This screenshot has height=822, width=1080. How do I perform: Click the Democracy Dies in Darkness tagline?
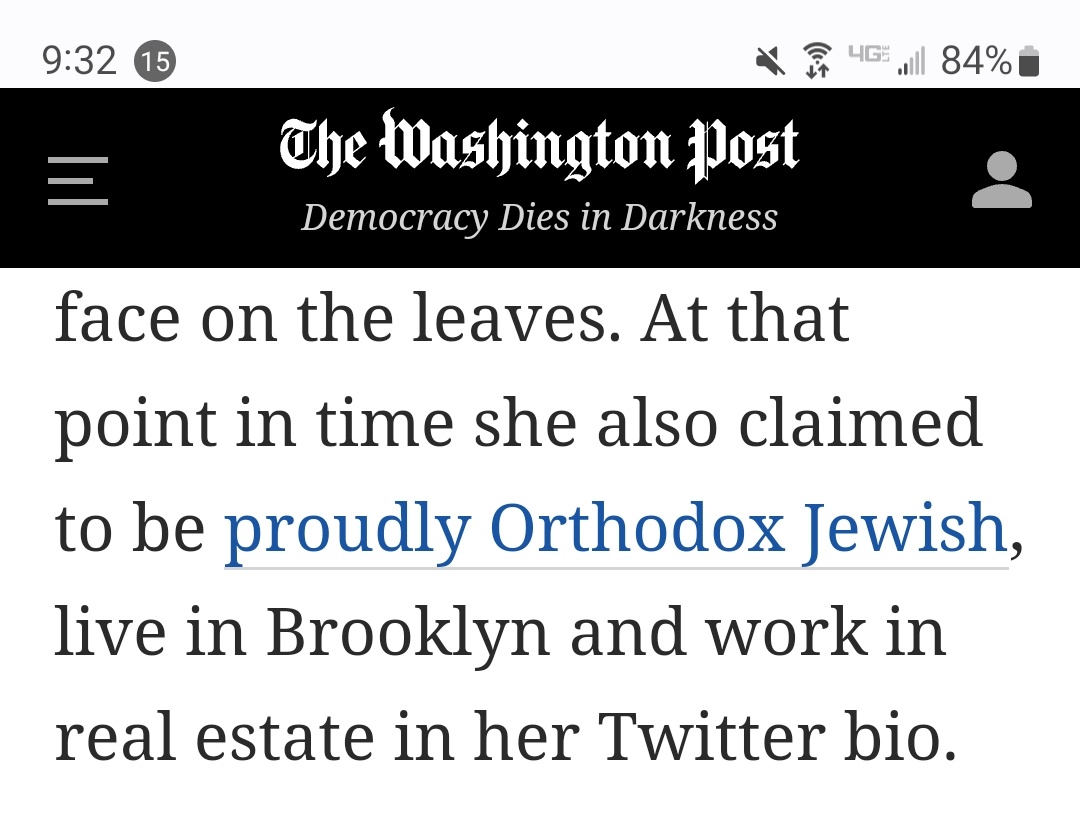(x=539, y=218)
